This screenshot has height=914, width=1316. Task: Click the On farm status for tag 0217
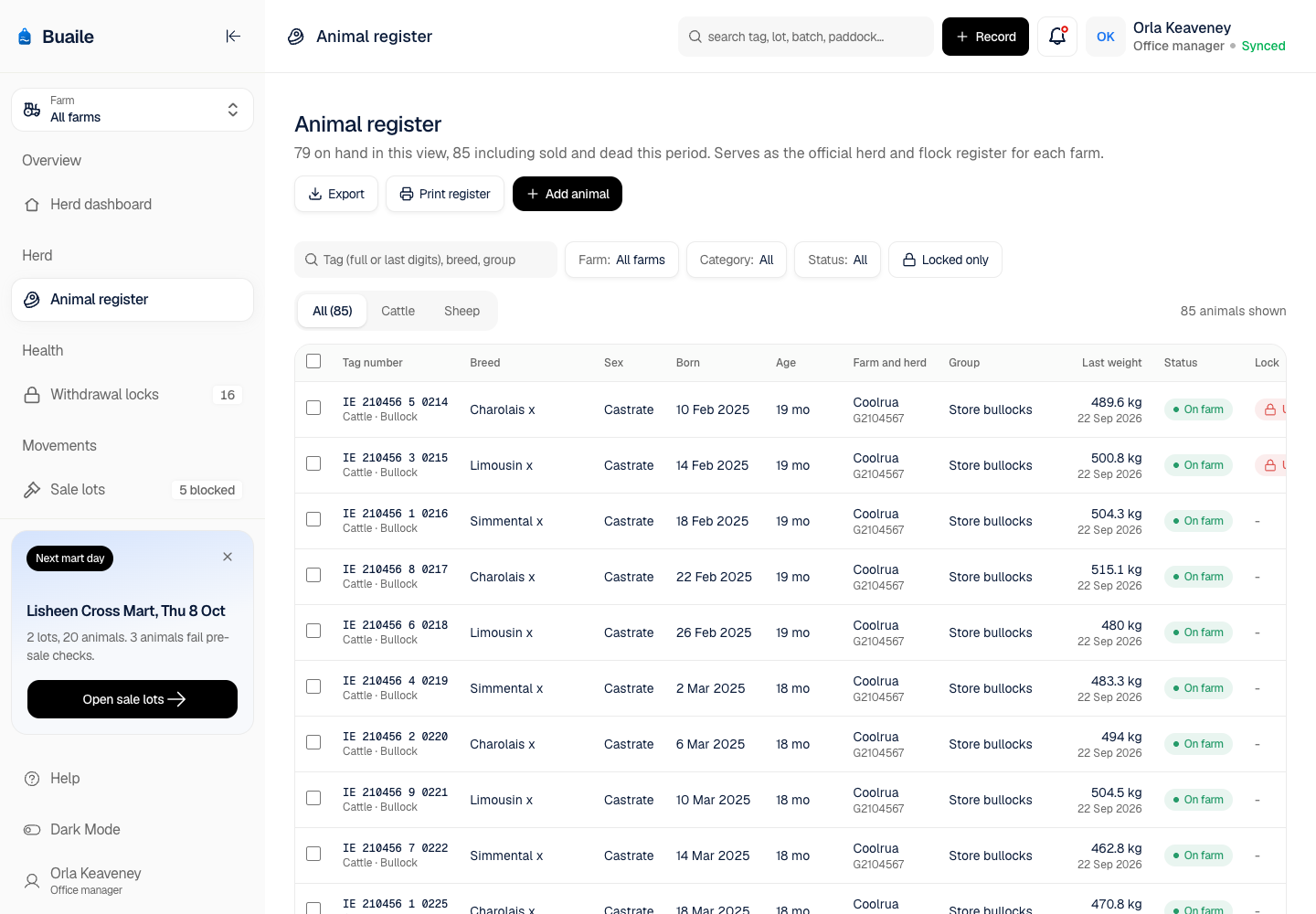[1198, 577]
